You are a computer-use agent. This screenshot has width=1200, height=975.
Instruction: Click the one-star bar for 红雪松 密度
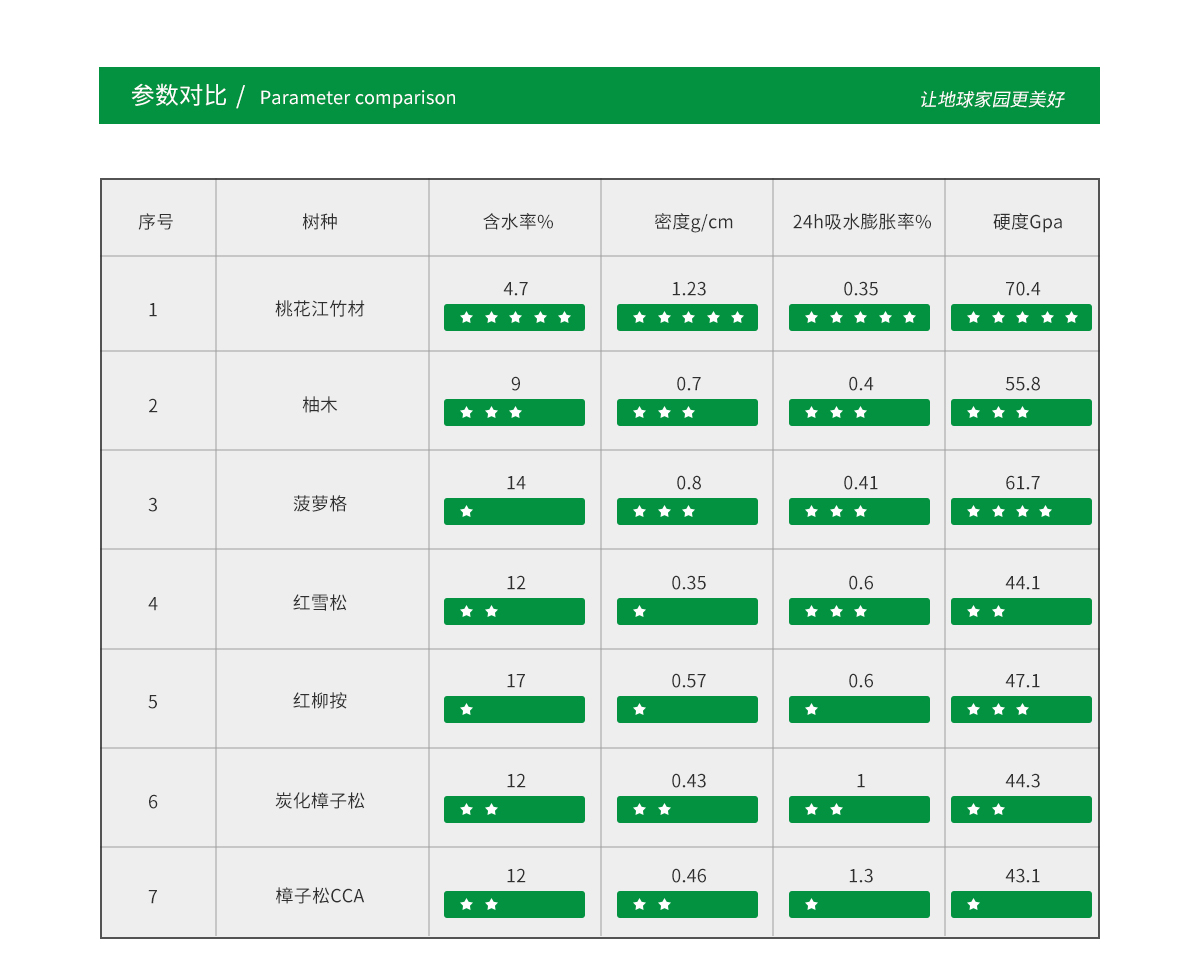click(x=687, y=610)
